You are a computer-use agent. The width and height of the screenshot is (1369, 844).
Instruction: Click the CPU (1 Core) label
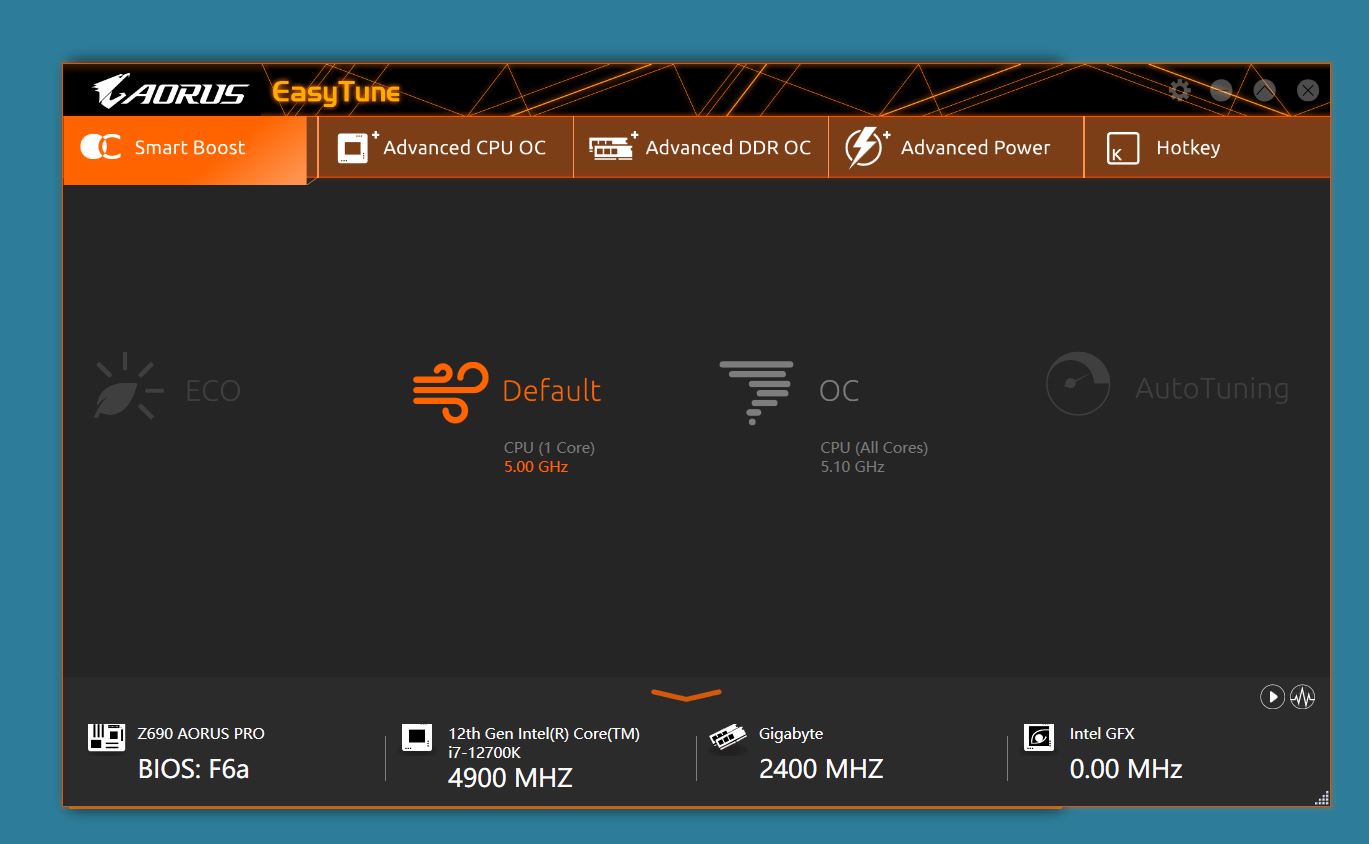click(549, 448)
